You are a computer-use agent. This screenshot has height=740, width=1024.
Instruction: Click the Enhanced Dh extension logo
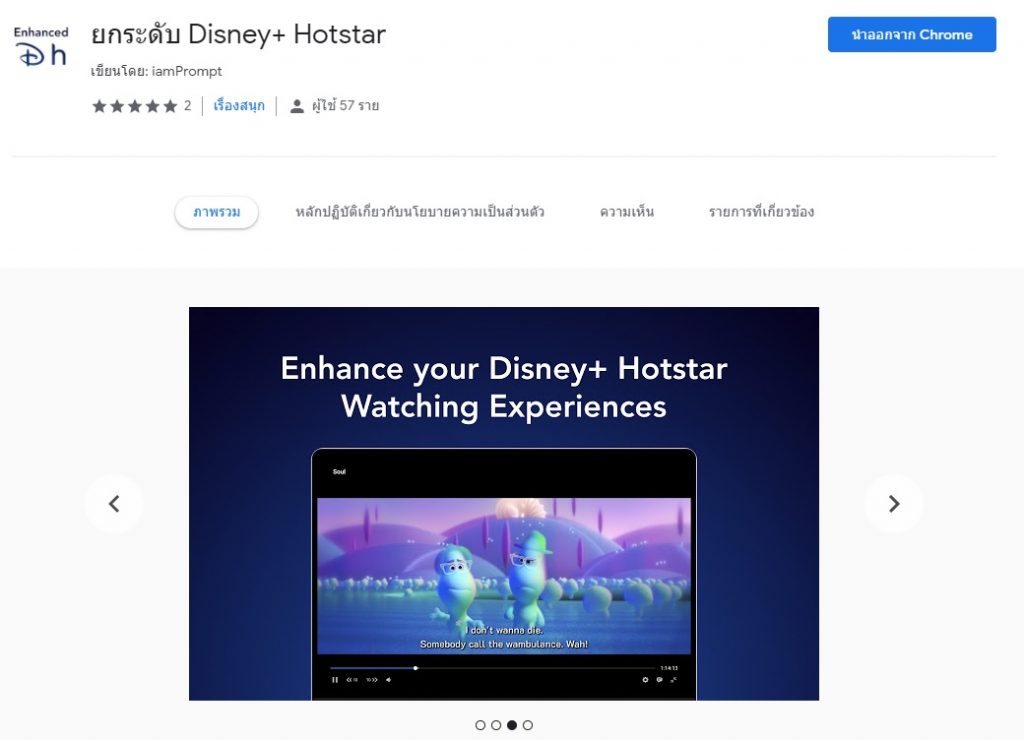pos(41,46)
